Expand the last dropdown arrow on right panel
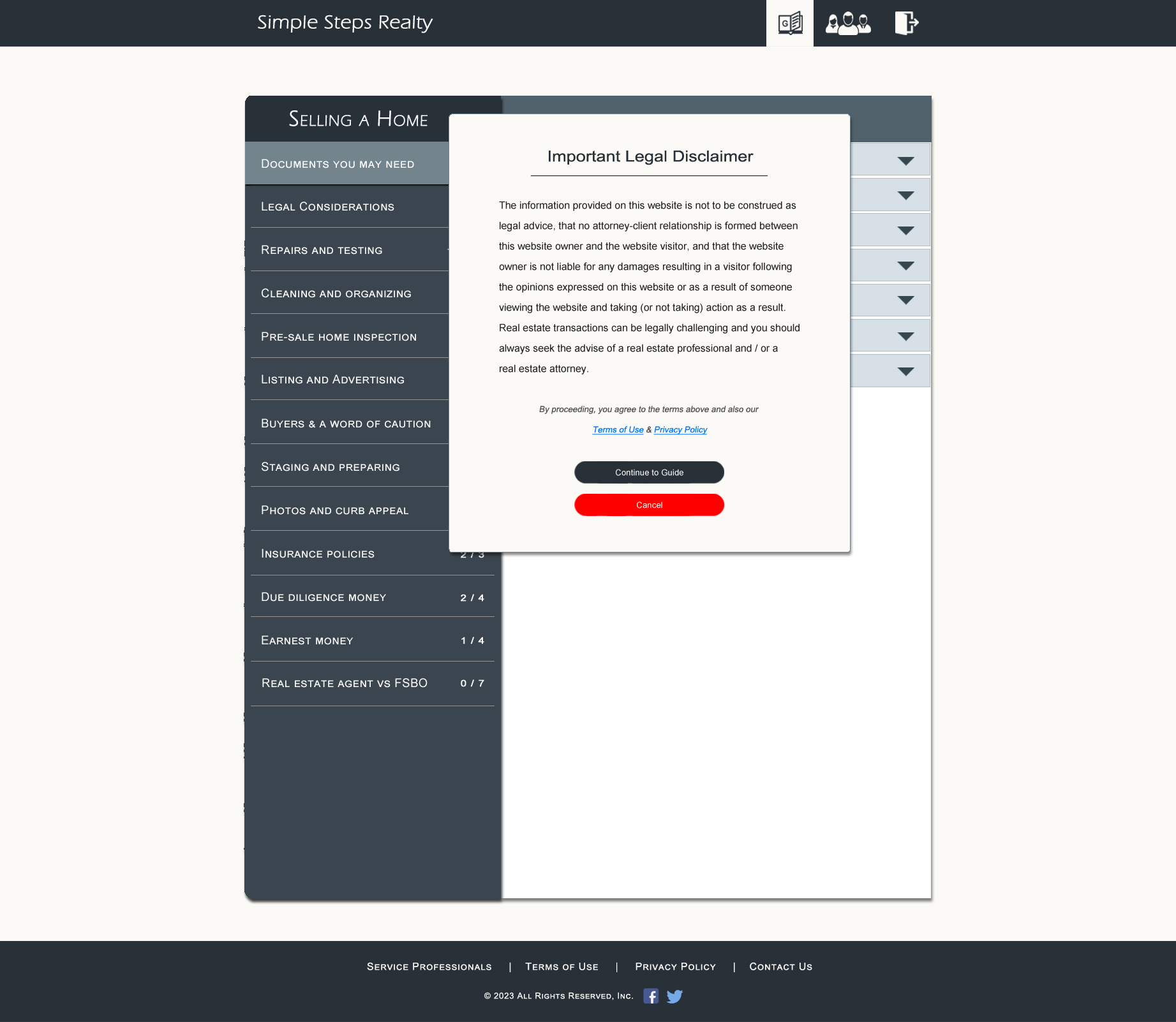This screenshot has width=1176, height=1022. click(905, 371)
